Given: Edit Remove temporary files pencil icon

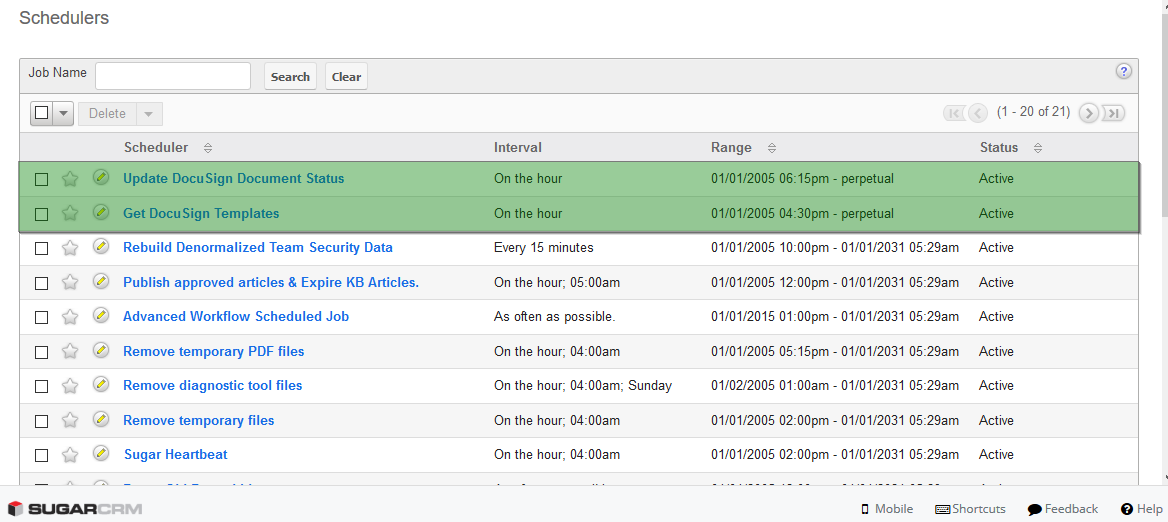Looking at the screenshot, I should (x=101, y=418).
